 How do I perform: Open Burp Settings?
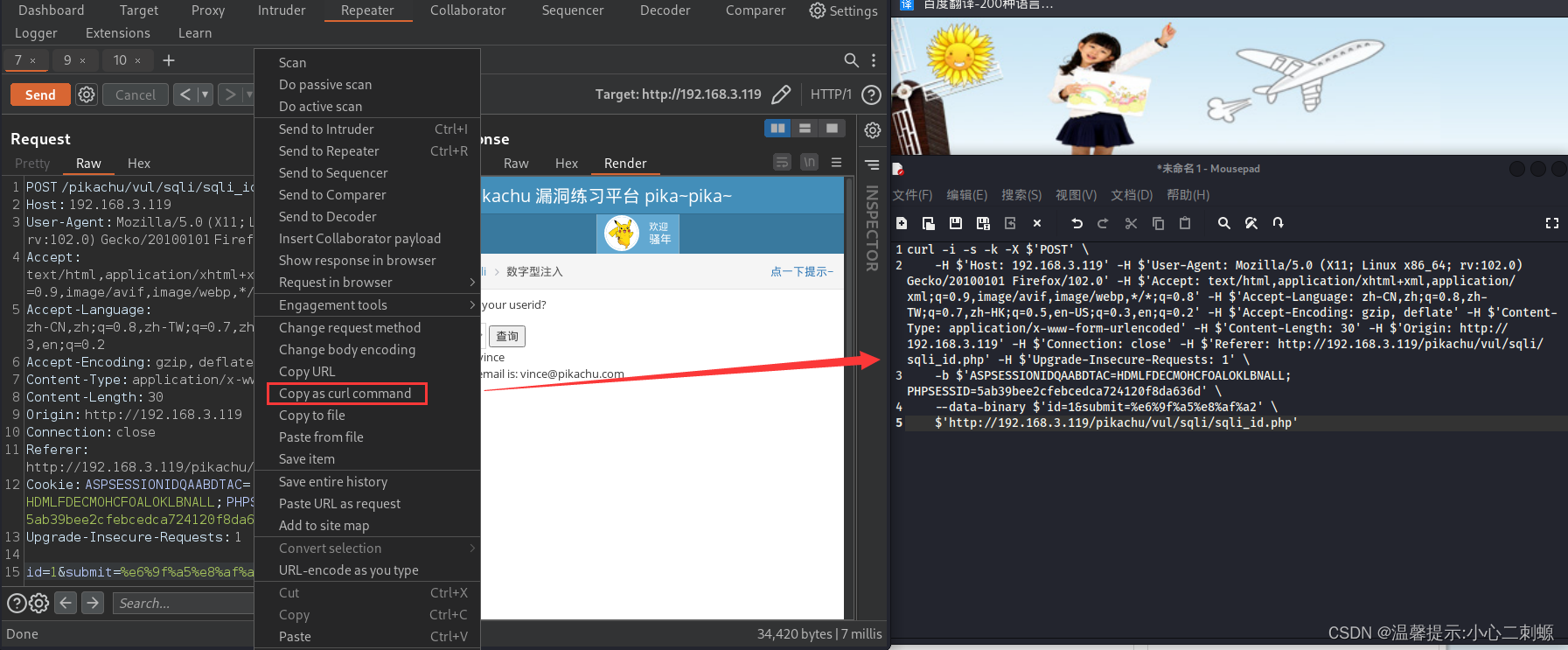(843, 10)
